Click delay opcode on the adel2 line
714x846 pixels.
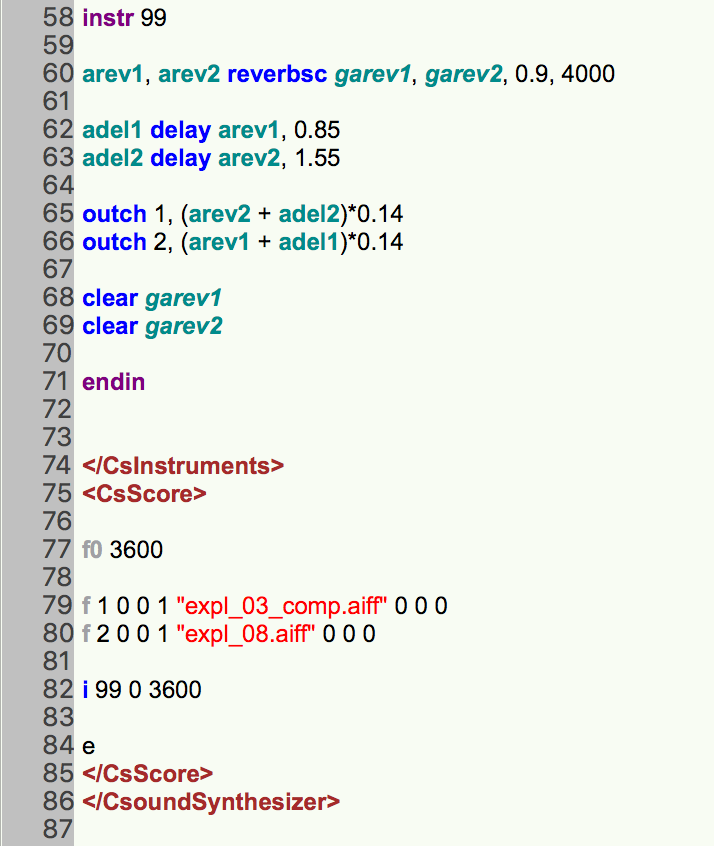tap(181, 158)
